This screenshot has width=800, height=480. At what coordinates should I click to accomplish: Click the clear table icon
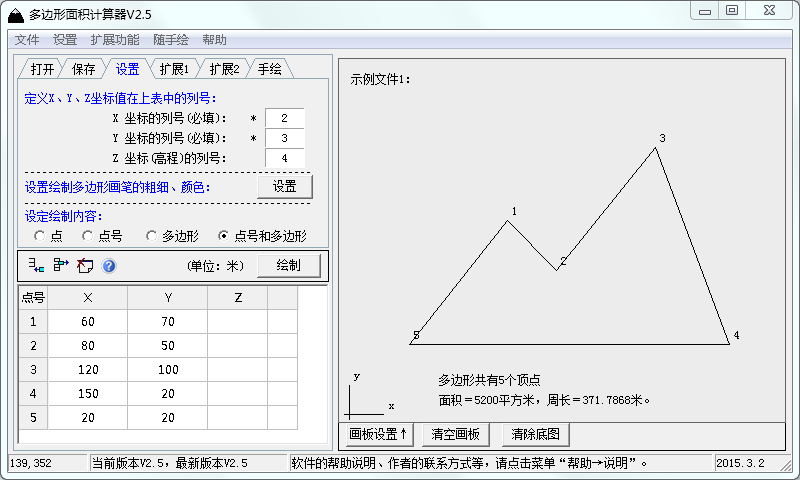85,265
